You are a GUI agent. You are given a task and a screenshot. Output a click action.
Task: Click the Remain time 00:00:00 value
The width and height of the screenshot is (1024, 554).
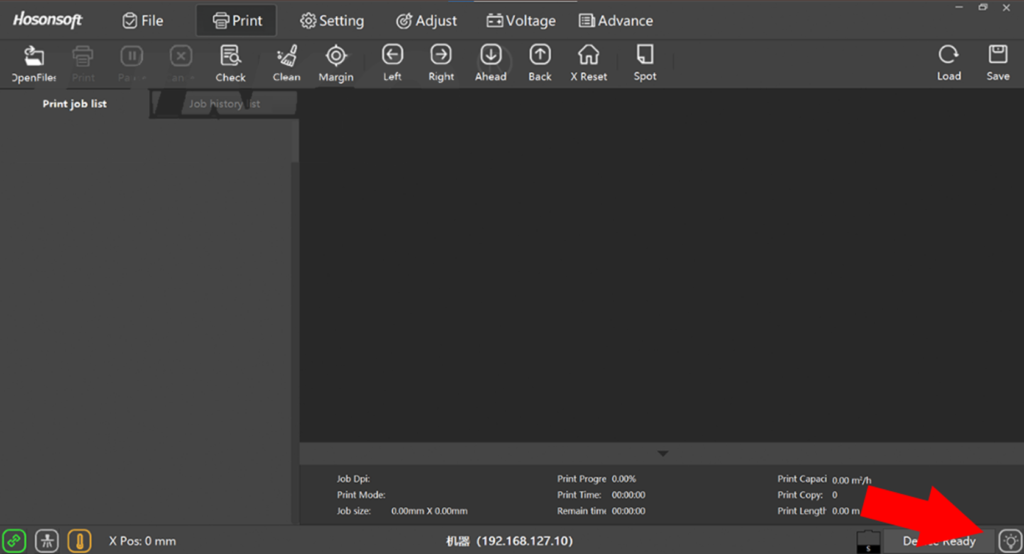(x=628, y=511)
